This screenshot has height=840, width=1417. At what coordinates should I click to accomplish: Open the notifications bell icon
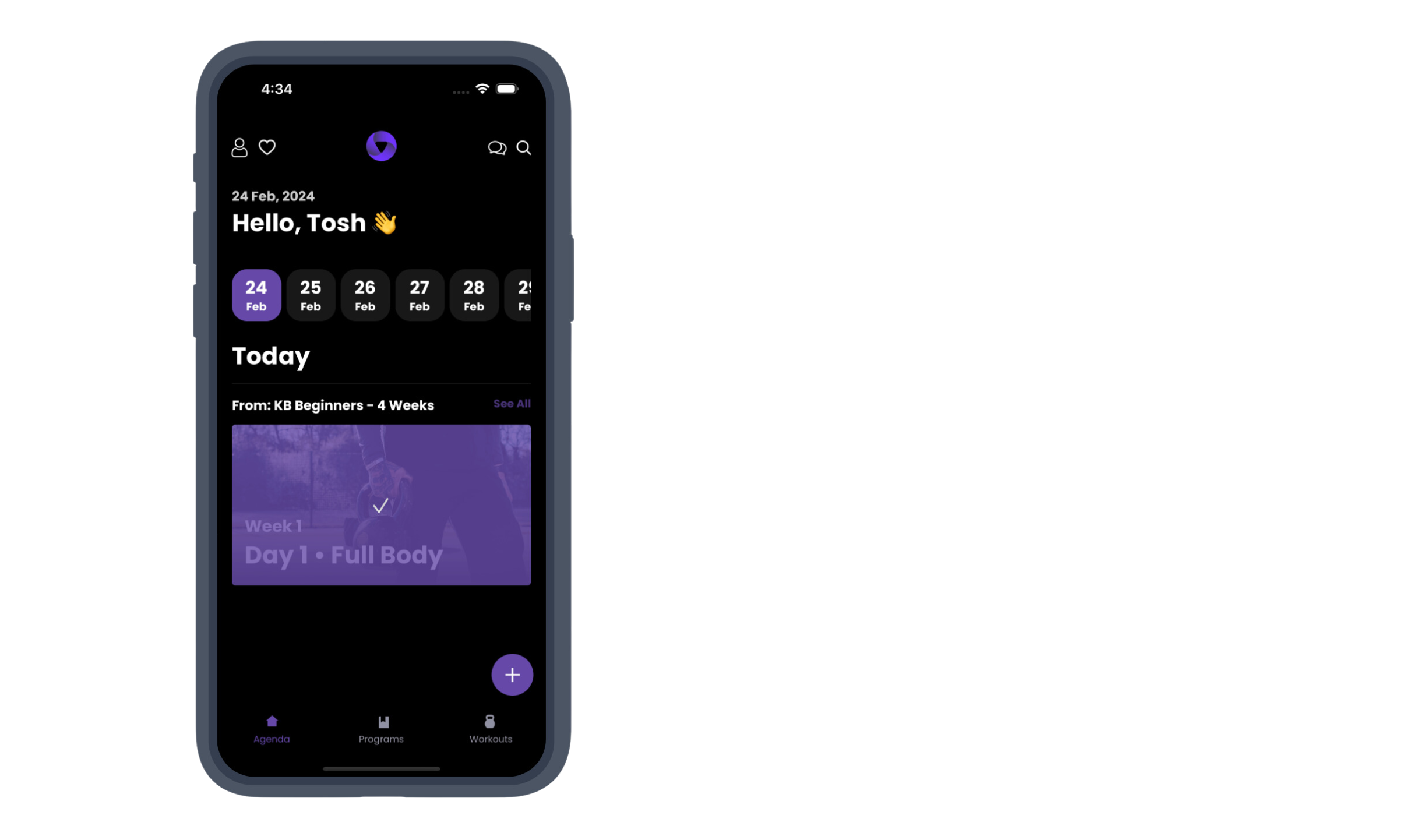[x=497, y=147]
